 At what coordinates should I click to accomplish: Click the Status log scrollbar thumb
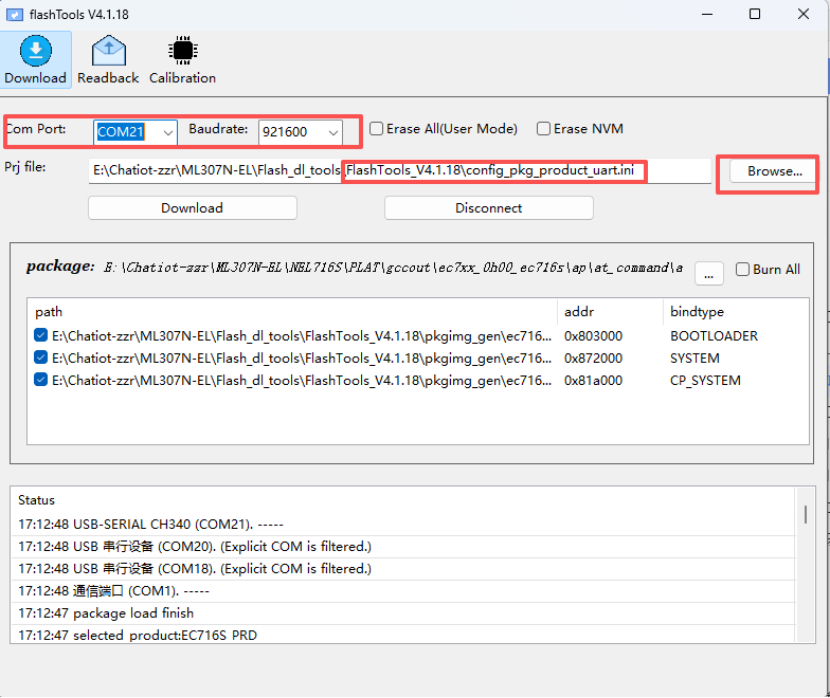pyautogui.click(x=805, y=514)
